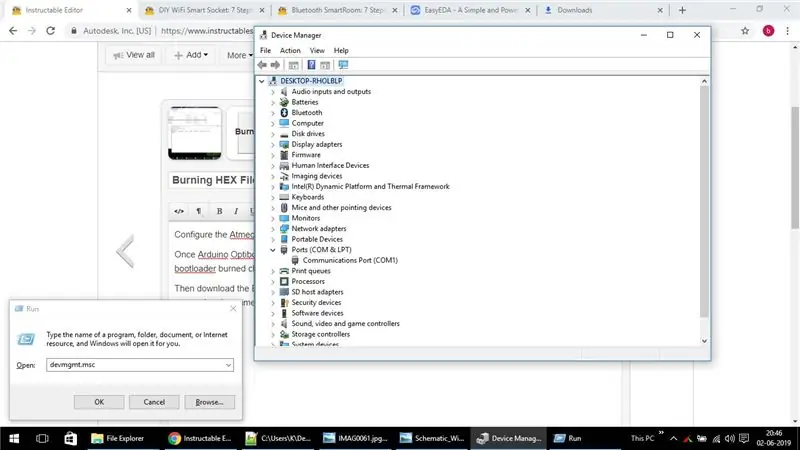Select the step thumbnail image in editor
Image resolution: width=800 pixels, height=450 pixels.
[x=195, y=133]
